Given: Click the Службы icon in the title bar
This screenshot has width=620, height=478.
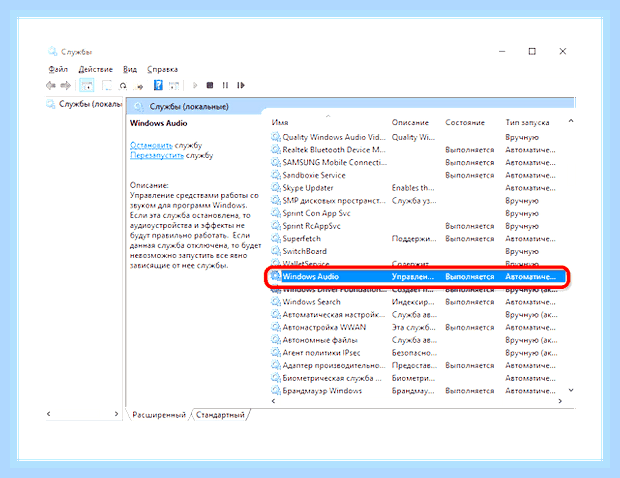Looking at the screenshot, I should click(52, 51).
